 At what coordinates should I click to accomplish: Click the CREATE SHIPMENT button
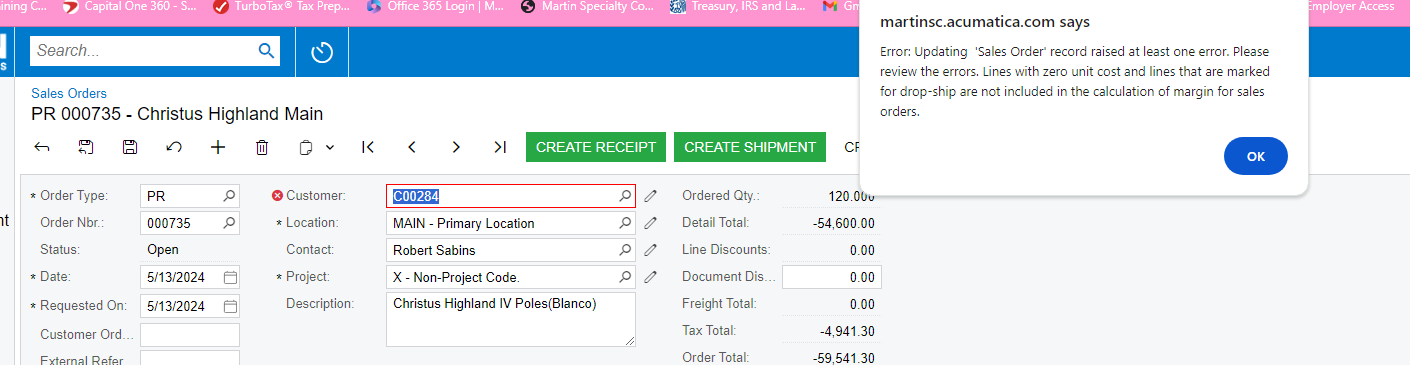pos(750,147)
